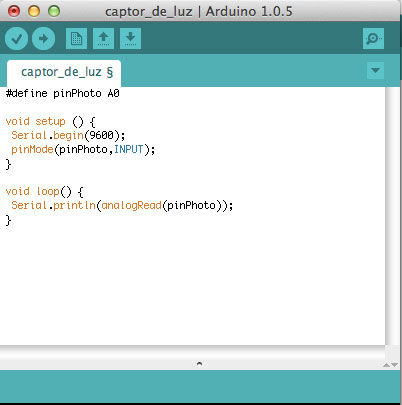Click the 'void loop() {' line

tap(44, 191)
